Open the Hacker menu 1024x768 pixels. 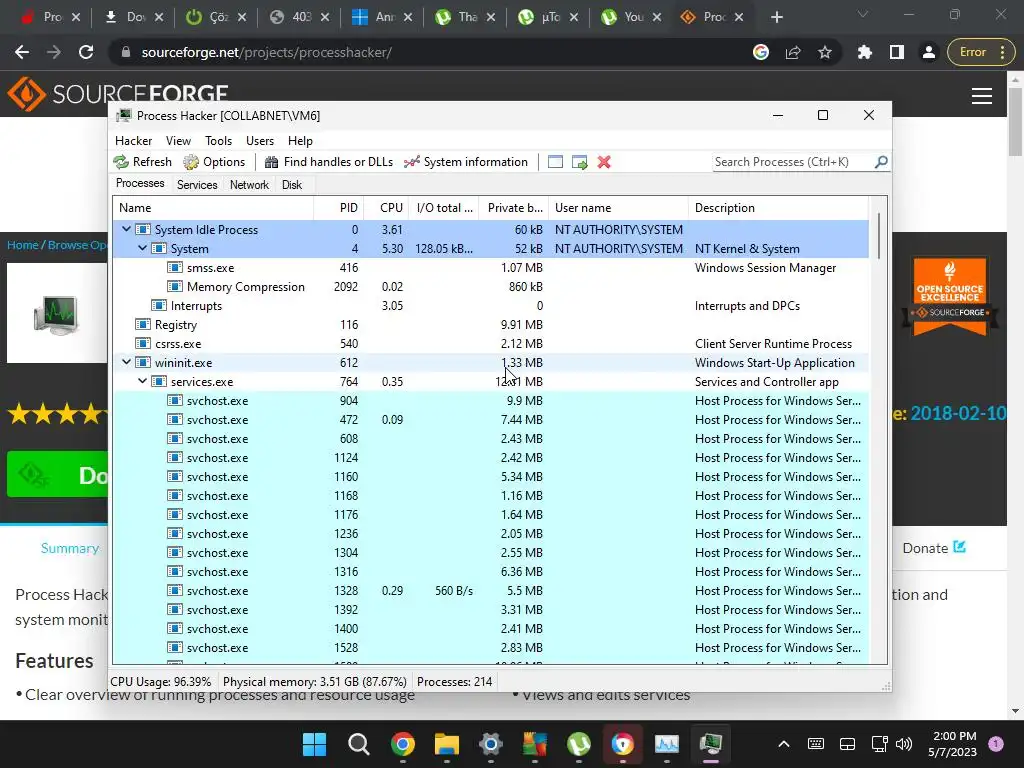133,140
